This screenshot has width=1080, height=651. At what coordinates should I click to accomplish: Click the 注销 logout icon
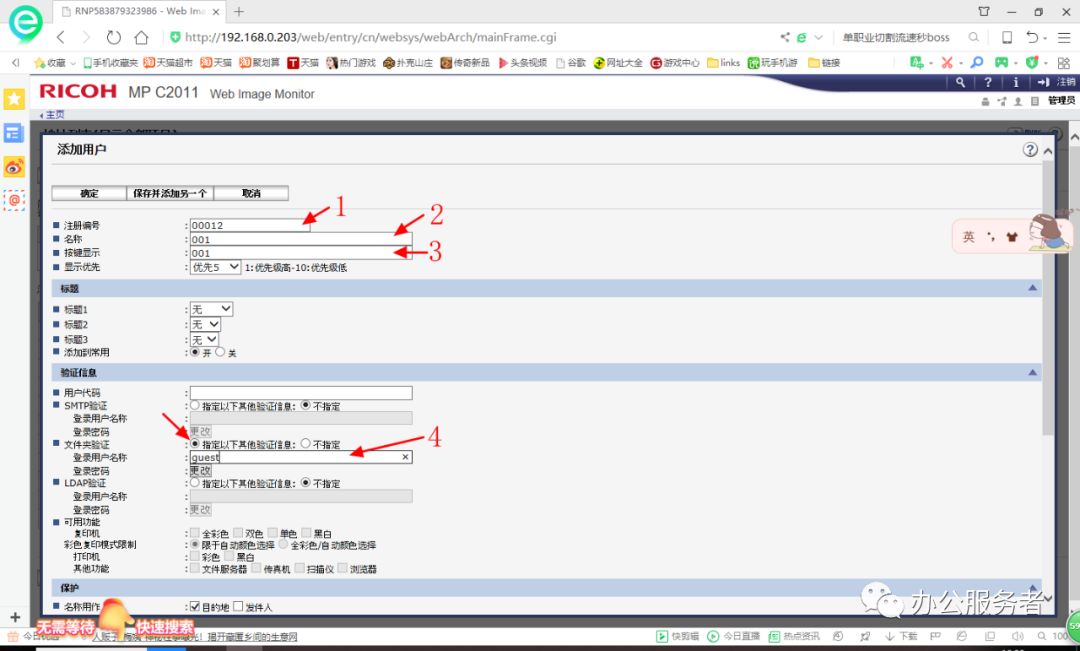click(1043, 82)
